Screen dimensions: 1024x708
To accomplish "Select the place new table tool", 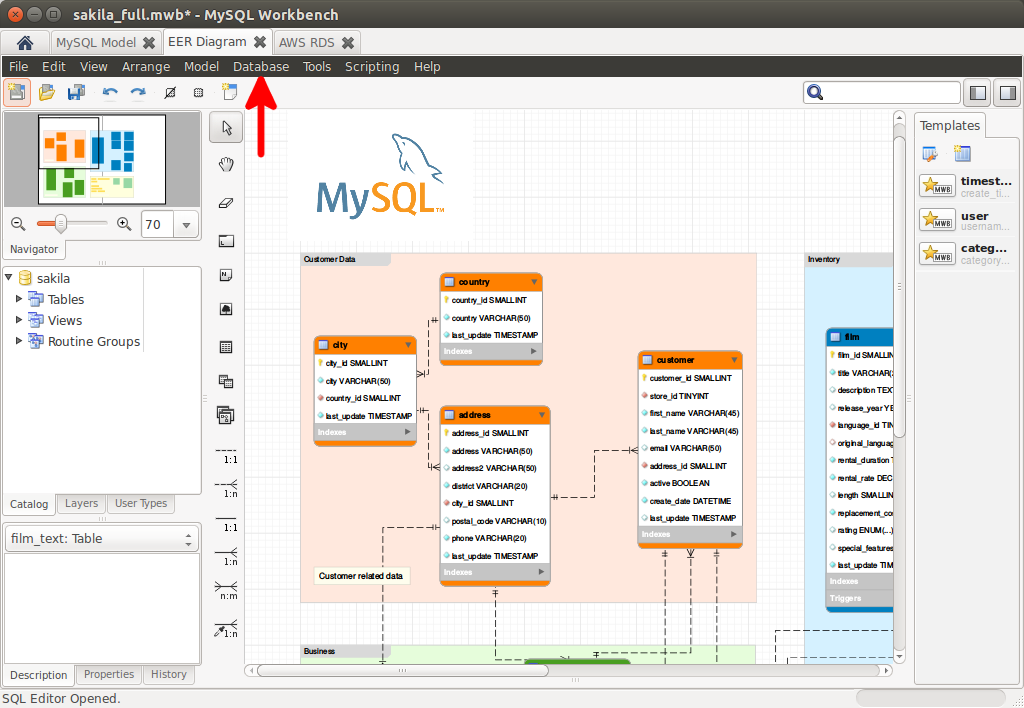I will tap(226, 347).
